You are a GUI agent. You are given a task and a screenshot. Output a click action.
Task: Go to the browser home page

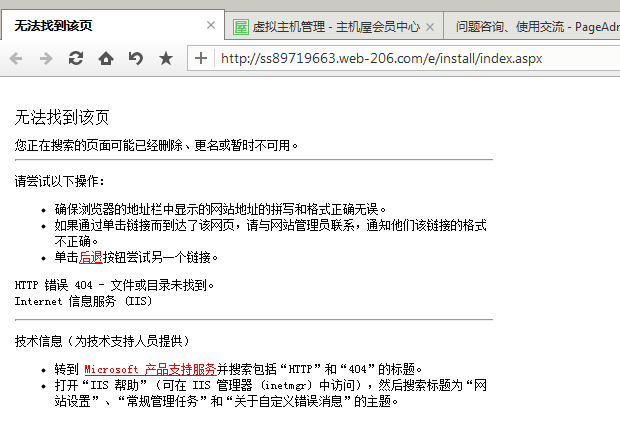point(106,59)
